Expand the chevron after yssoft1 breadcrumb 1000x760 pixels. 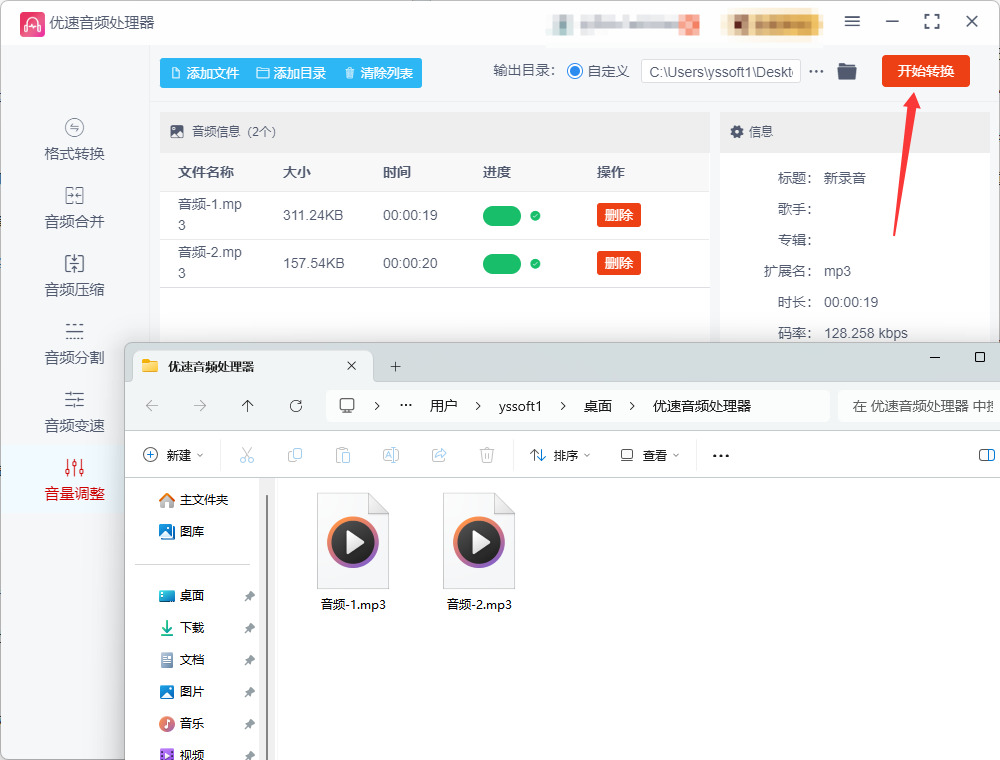[x=562, y=406]
